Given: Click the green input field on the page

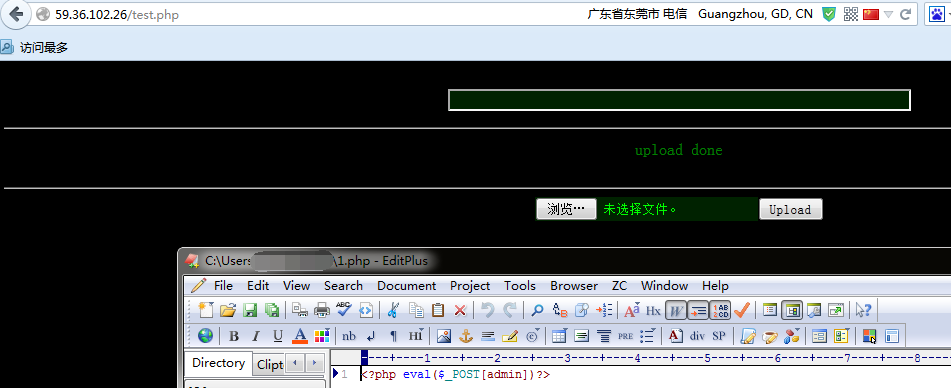Looking at the screenshot, I should pos(679,100).
